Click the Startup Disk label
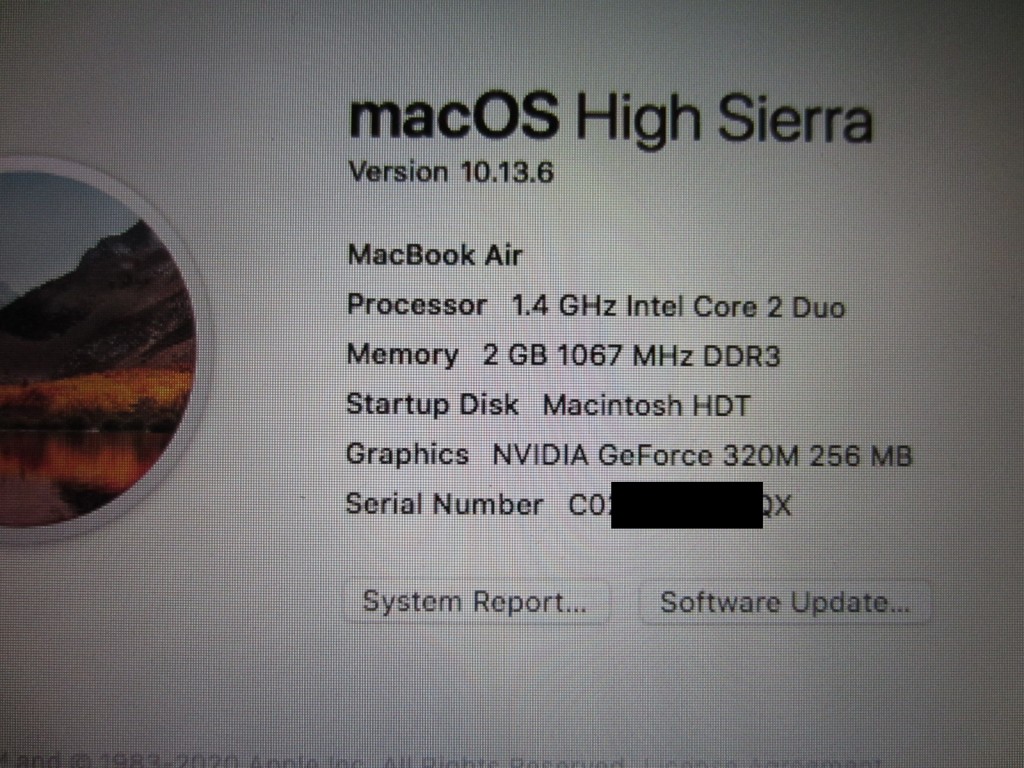Viewport: 1024px width, 768px height. pyautogui.click(x=432, y=404)
